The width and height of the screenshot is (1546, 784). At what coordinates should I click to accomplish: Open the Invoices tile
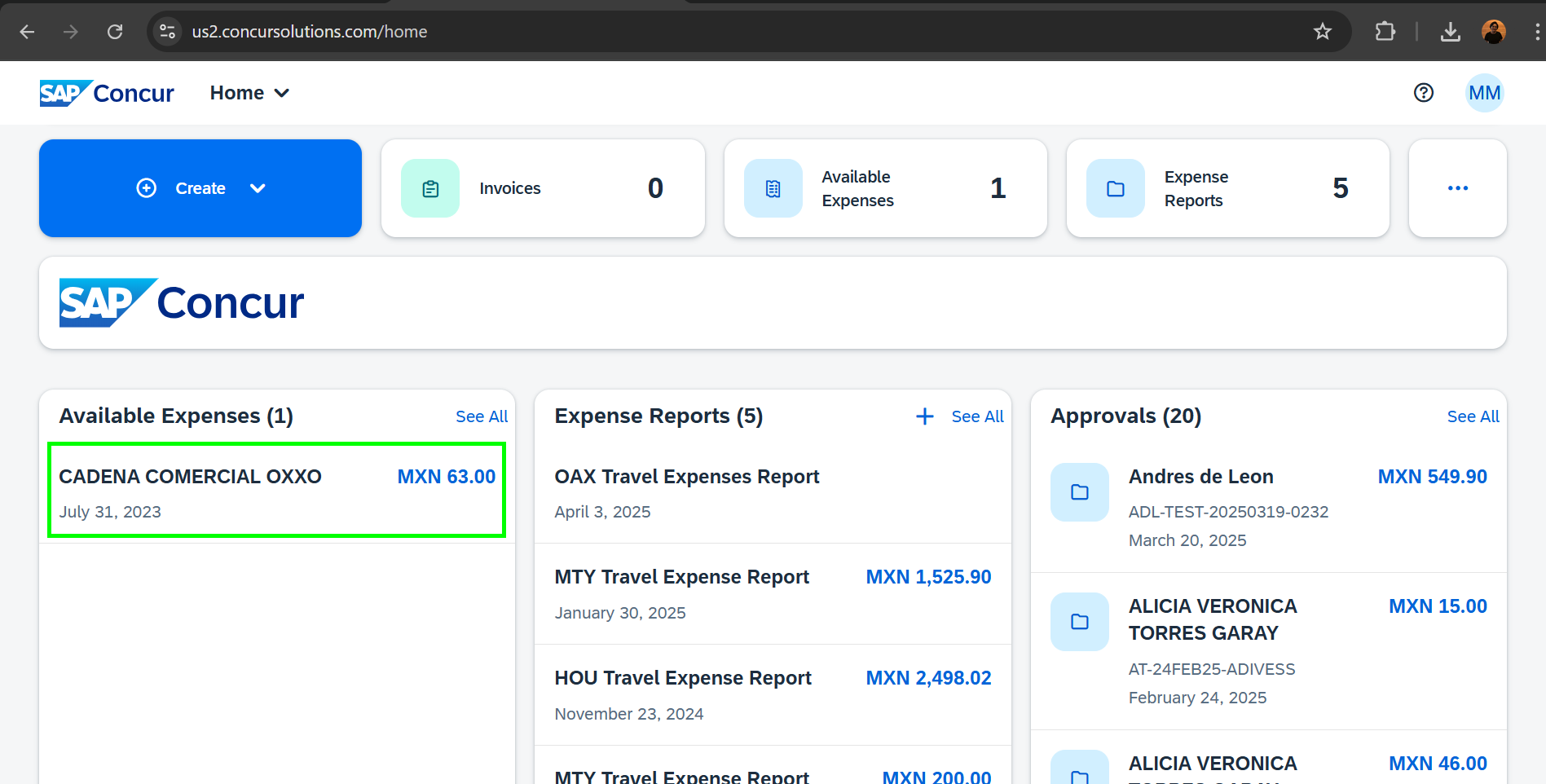543,188
